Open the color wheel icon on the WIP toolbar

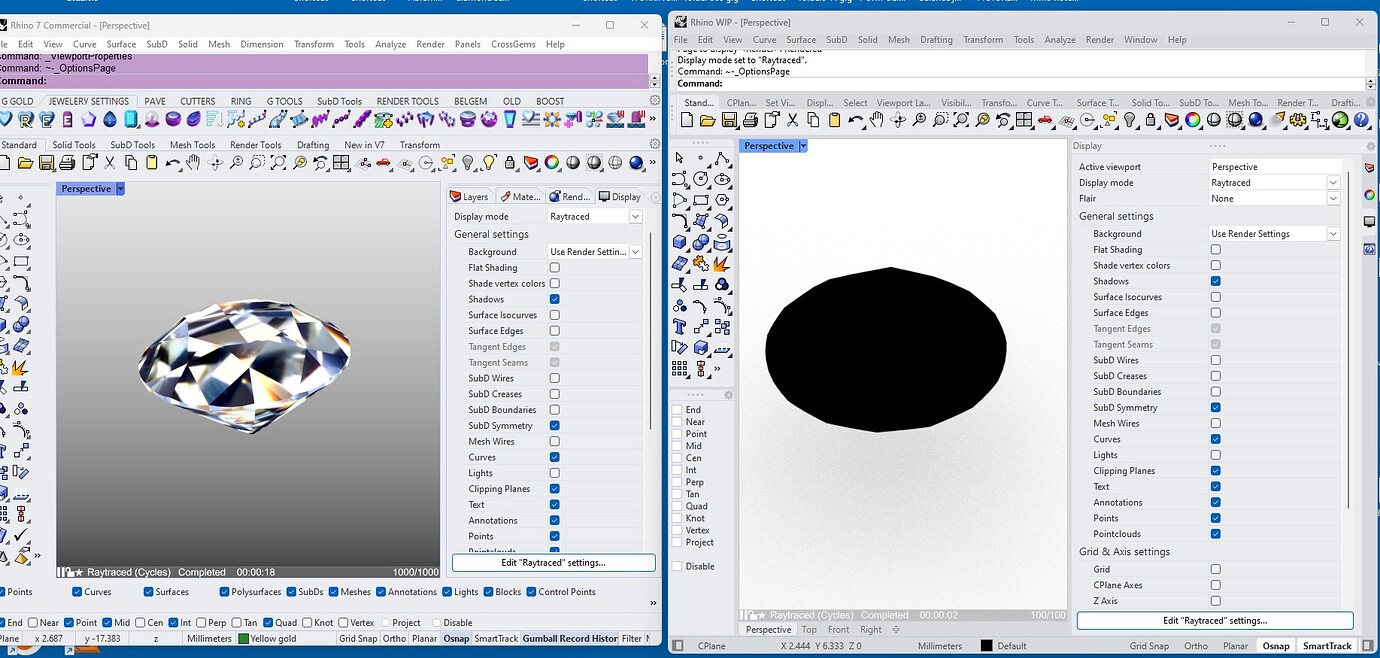[1193, 120]
